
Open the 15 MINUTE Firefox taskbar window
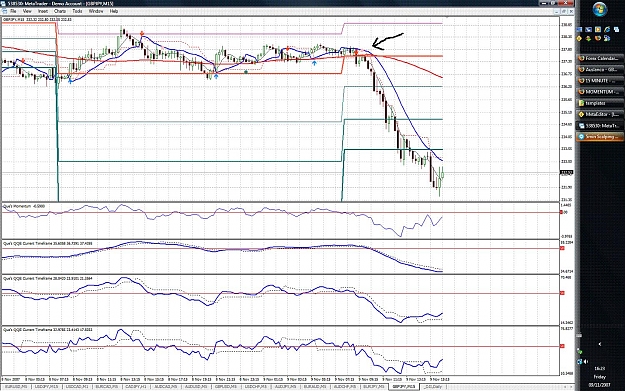599,81
